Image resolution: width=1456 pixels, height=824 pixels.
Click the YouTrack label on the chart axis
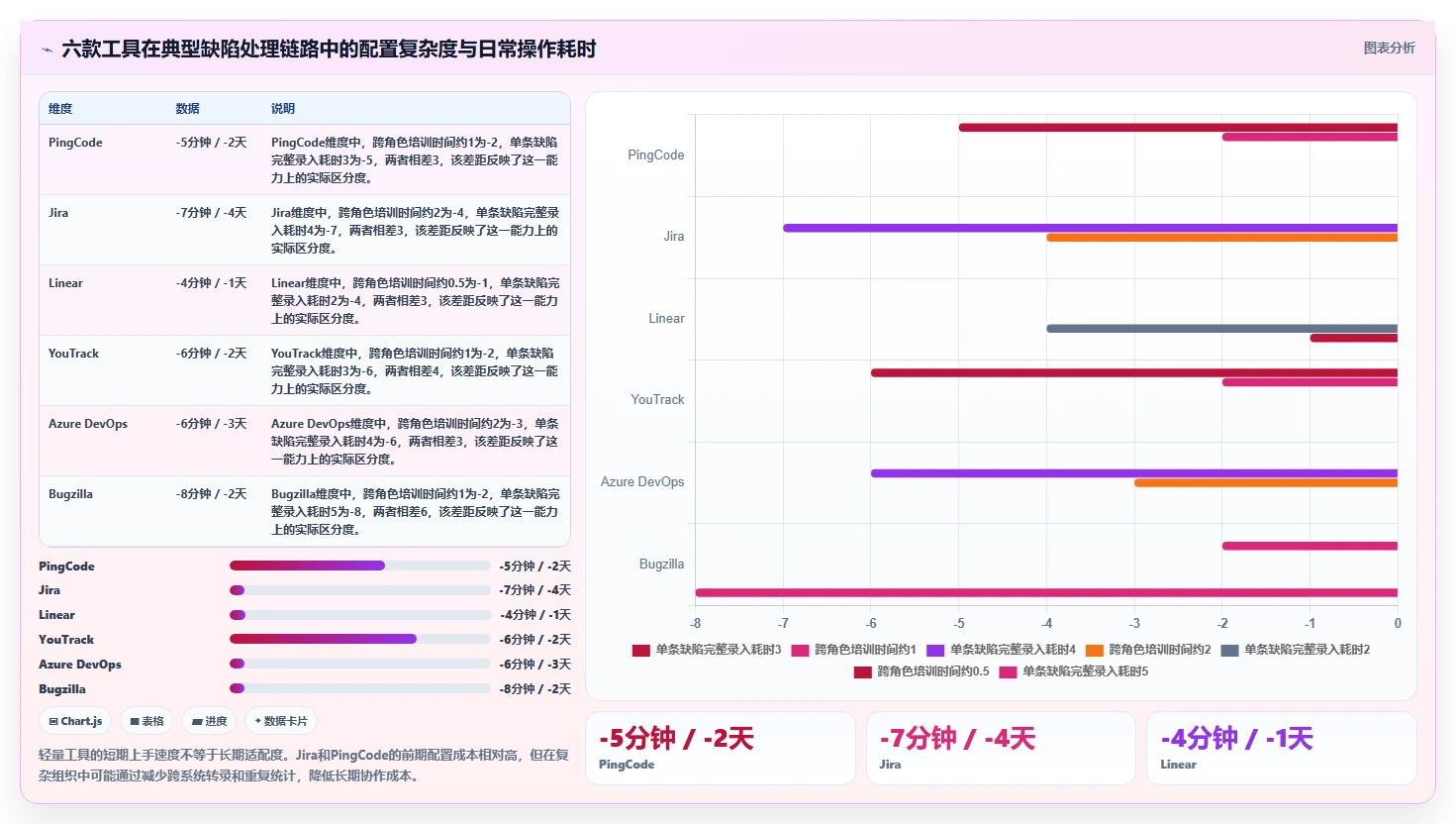click(657, 400)
